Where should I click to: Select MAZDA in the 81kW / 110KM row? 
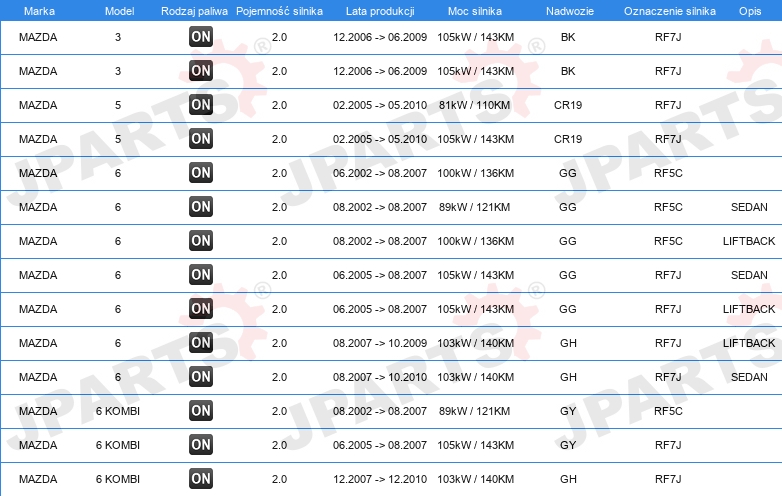(x=38, y=105)
